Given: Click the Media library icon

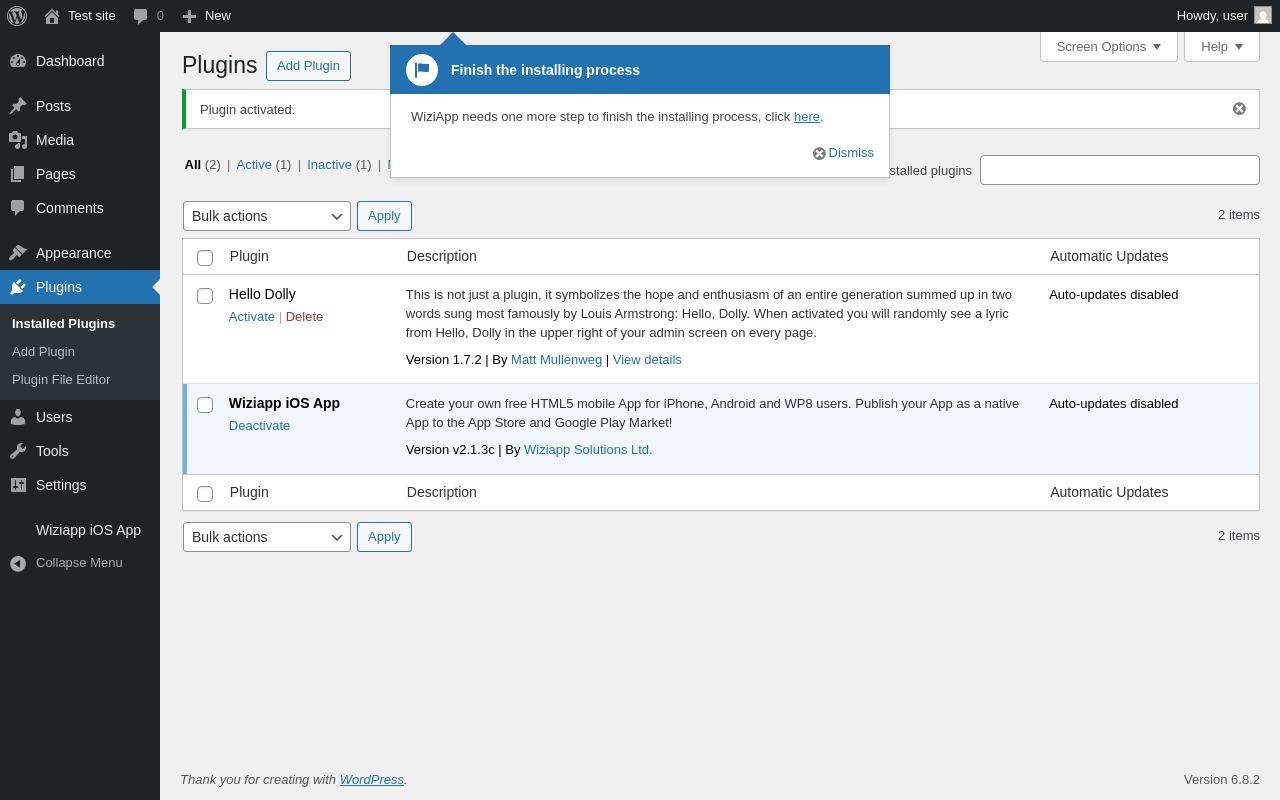Looking at the screenshot, I should pyautogui.click(x=18, y=140).
